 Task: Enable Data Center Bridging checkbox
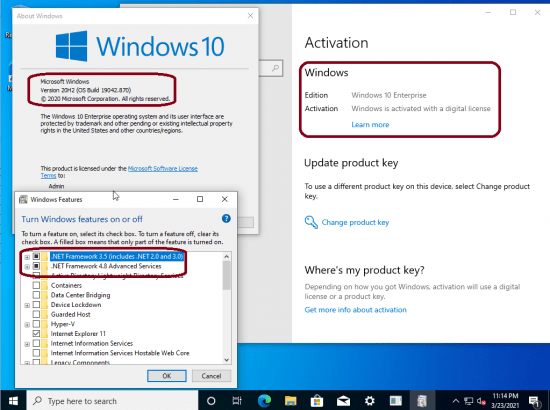[36, 295]
